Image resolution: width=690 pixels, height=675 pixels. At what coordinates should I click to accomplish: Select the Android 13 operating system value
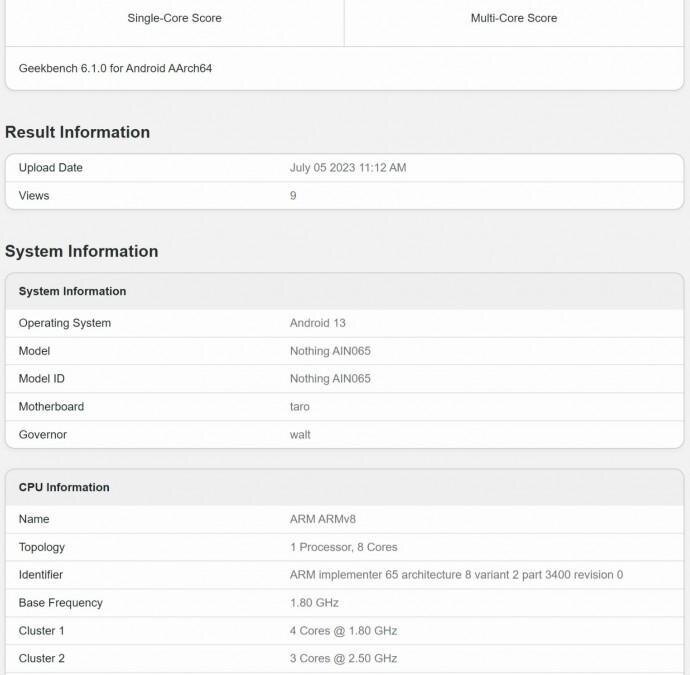pyautogui.click(x=317, y=323)
